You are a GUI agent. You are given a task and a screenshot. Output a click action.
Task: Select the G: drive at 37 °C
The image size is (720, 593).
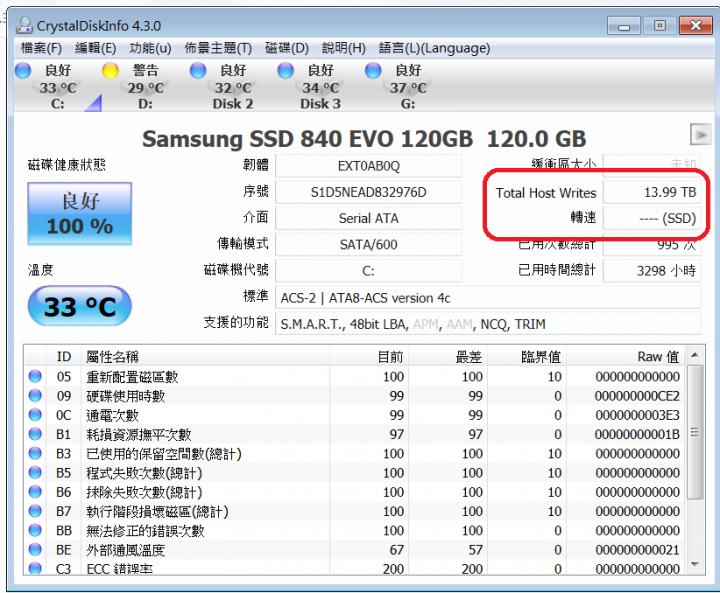tap(408, 87)
